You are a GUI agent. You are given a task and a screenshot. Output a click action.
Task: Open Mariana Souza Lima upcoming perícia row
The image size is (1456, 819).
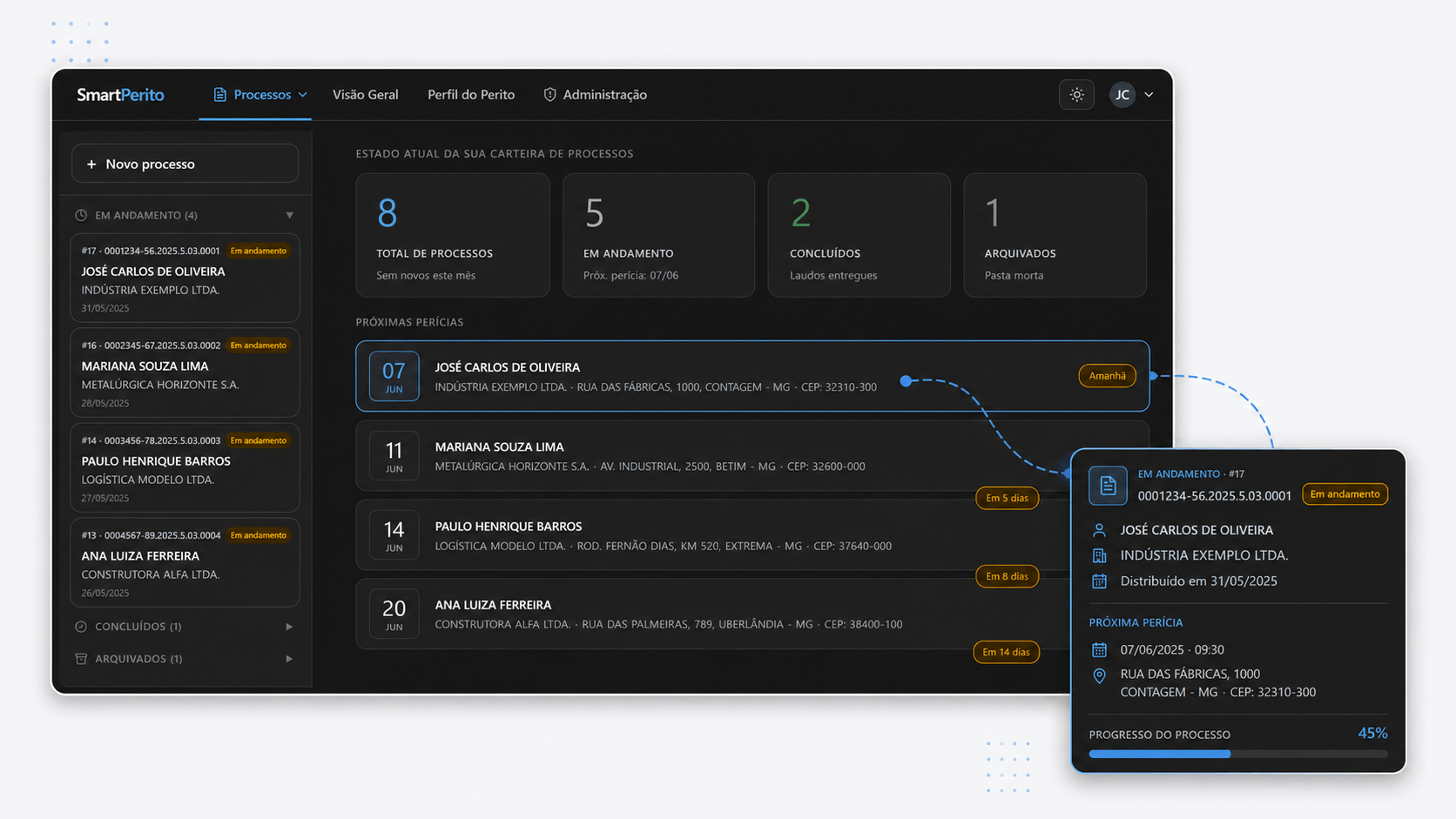(x=752, y=455)
